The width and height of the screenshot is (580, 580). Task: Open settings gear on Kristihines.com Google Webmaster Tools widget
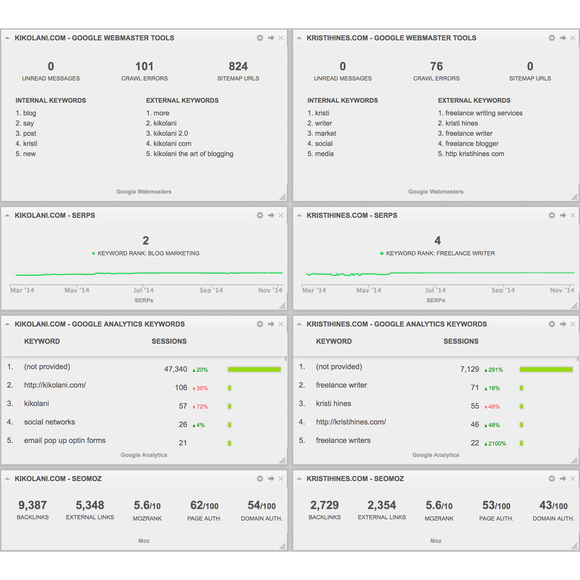click(x=552, y=38)
